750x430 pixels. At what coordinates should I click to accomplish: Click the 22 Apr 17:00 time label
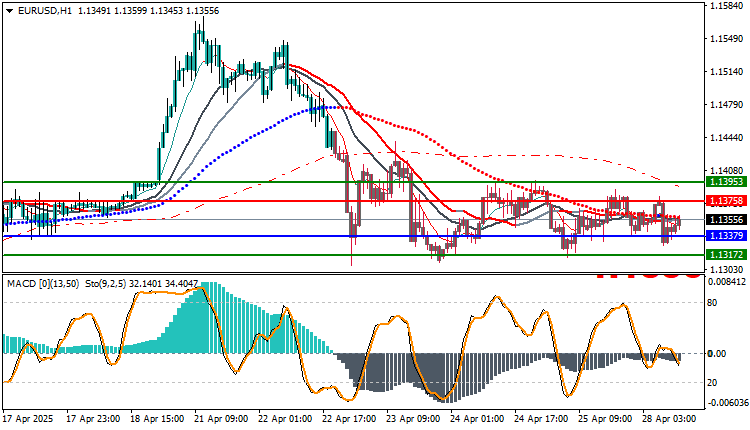tap(349, 419)
